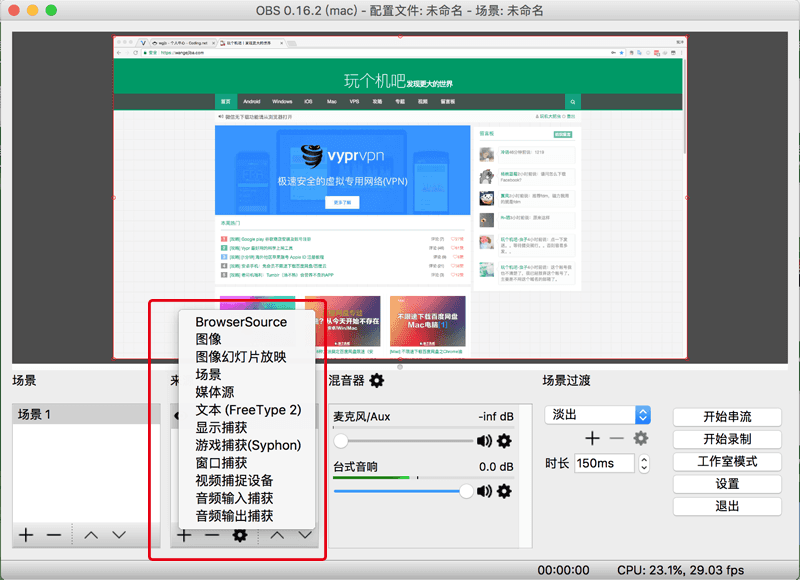Open settings gear for 台式音响 channel
The height and width of the screenshot is (580, 800).
pos(504,491)
